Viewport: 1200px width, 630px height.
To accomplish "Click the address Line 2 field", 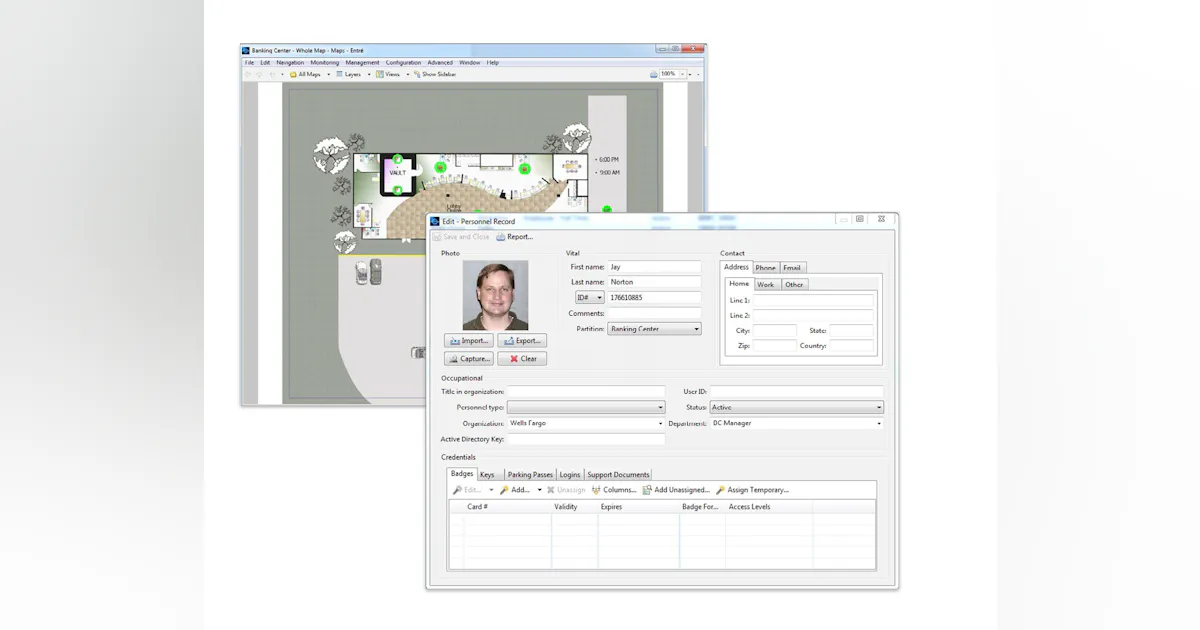I will pos(813,315).
